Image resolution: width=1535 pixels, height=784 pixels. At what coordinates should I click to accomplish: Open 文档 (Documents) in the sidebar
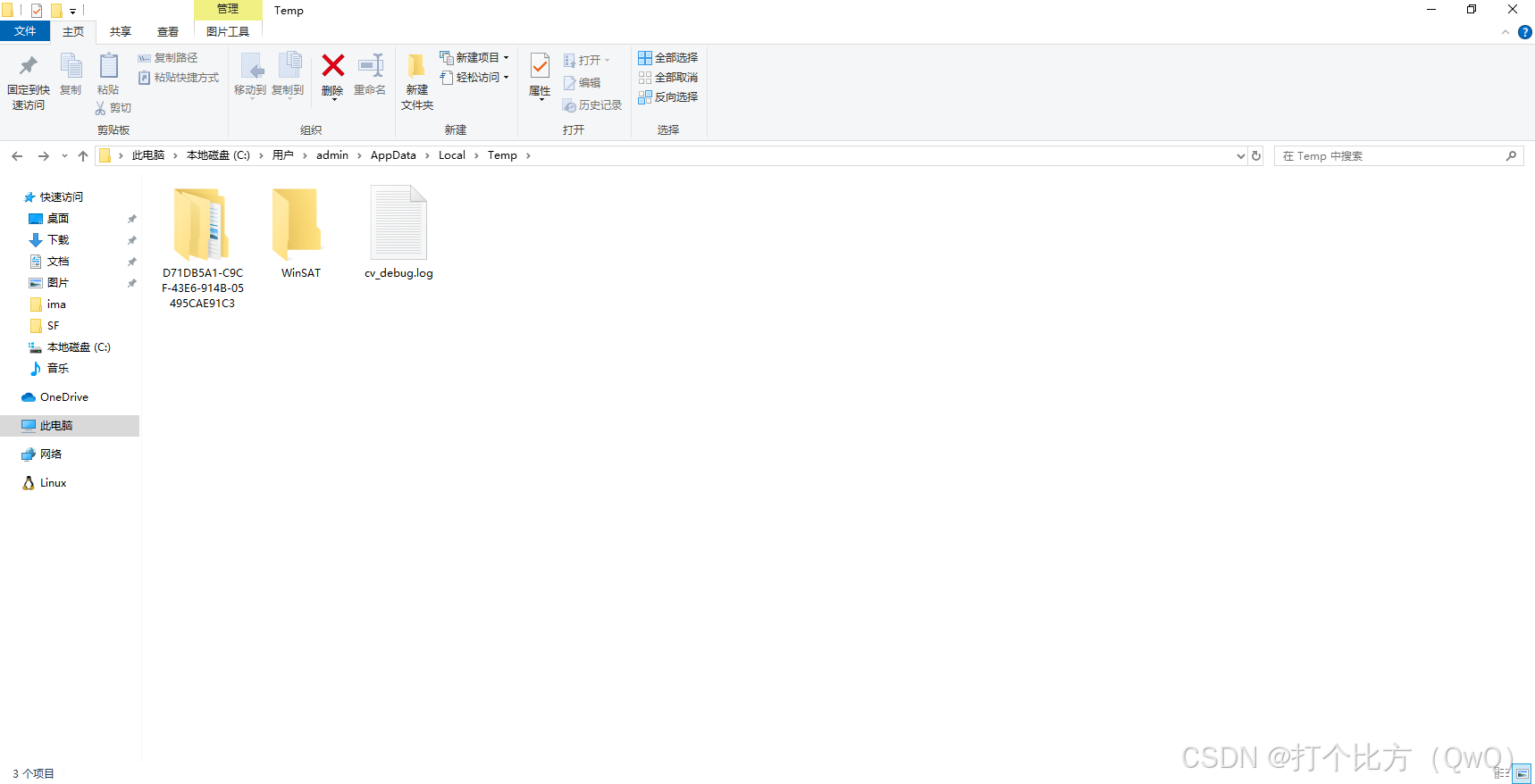point(49,262)
